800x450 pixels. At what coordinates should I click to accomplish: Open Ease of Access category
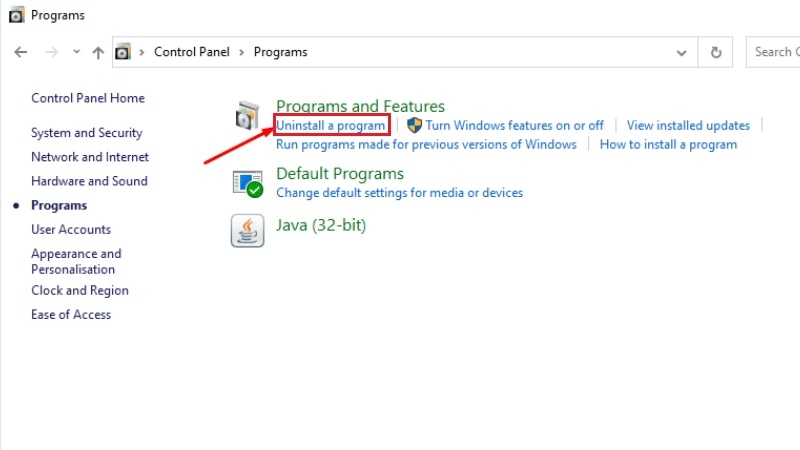tap(71, 315)
